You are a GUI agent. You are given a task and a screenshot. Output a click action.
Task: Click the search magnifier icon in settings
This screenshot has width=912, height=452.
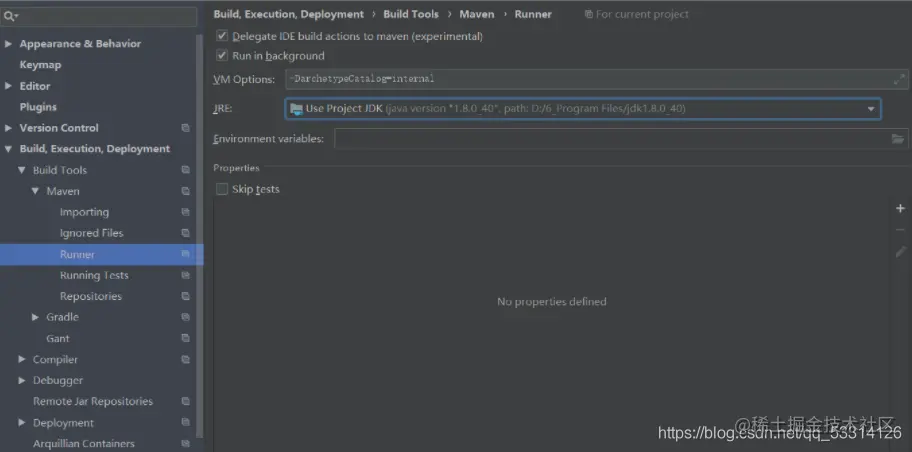tap(9, 16)
